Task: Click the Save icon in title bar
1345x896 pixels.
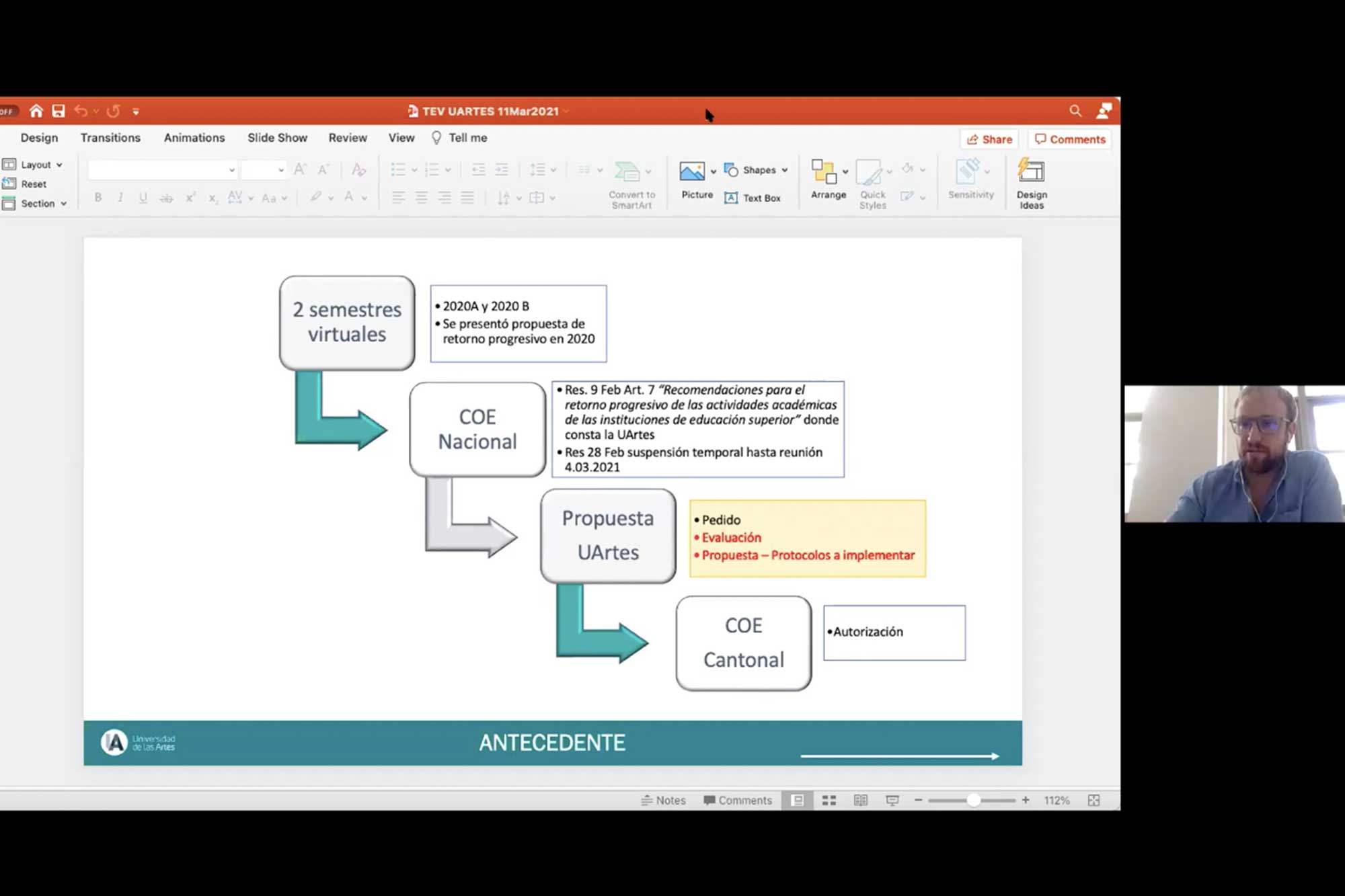Action: 59,111
